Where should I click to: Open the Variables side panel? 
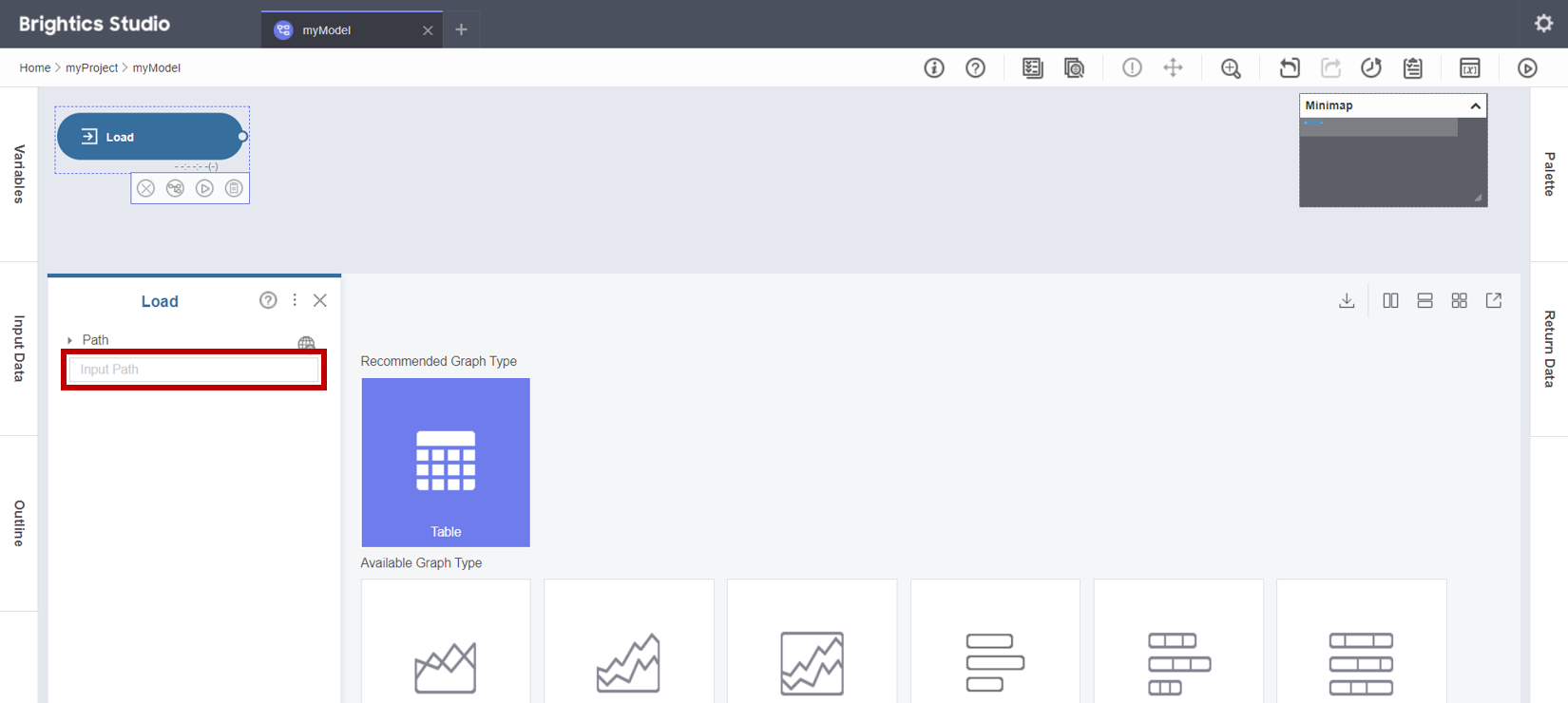19,174
